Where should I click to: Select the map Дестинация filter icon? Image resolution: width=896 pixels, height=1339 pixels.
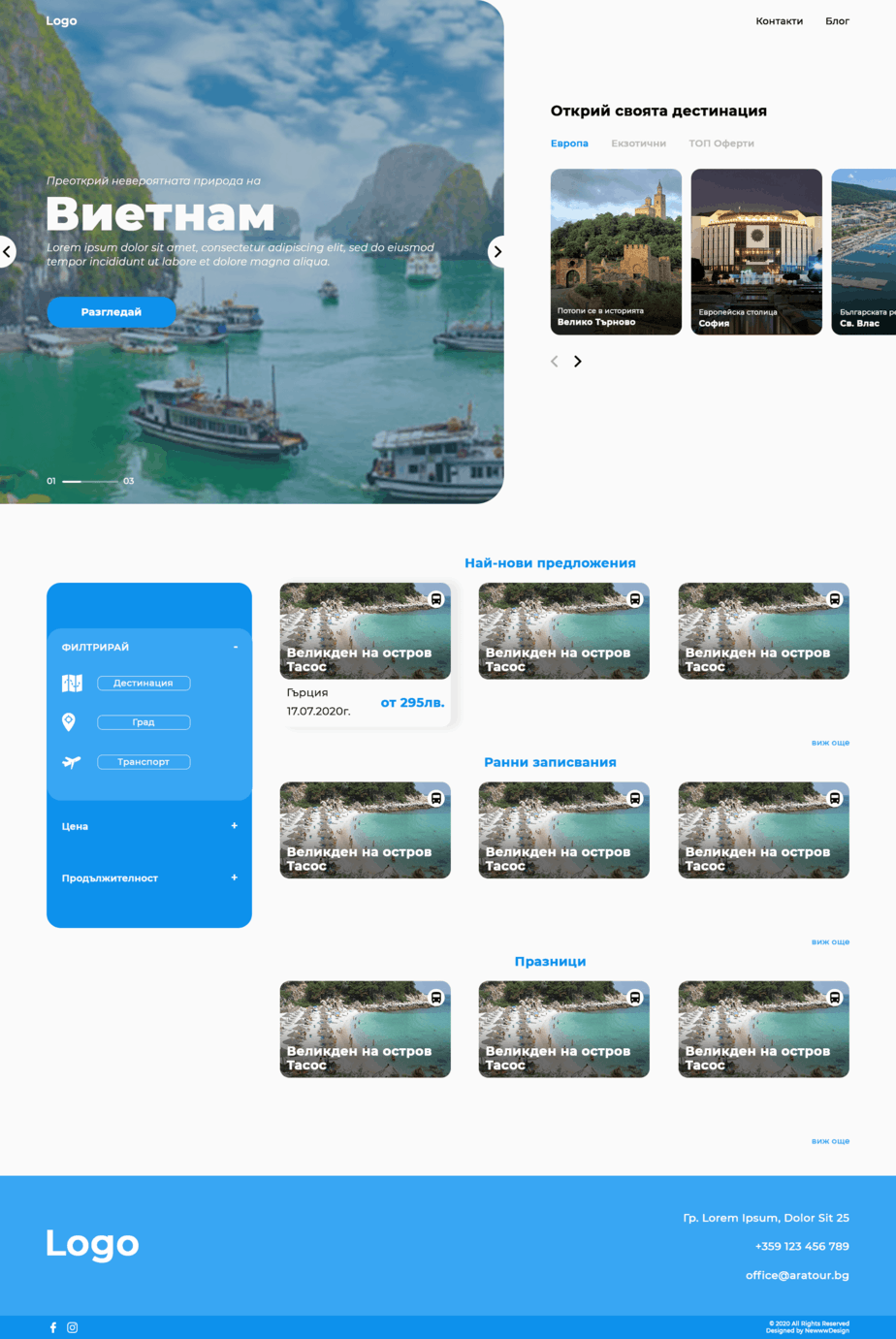point(70,683)
